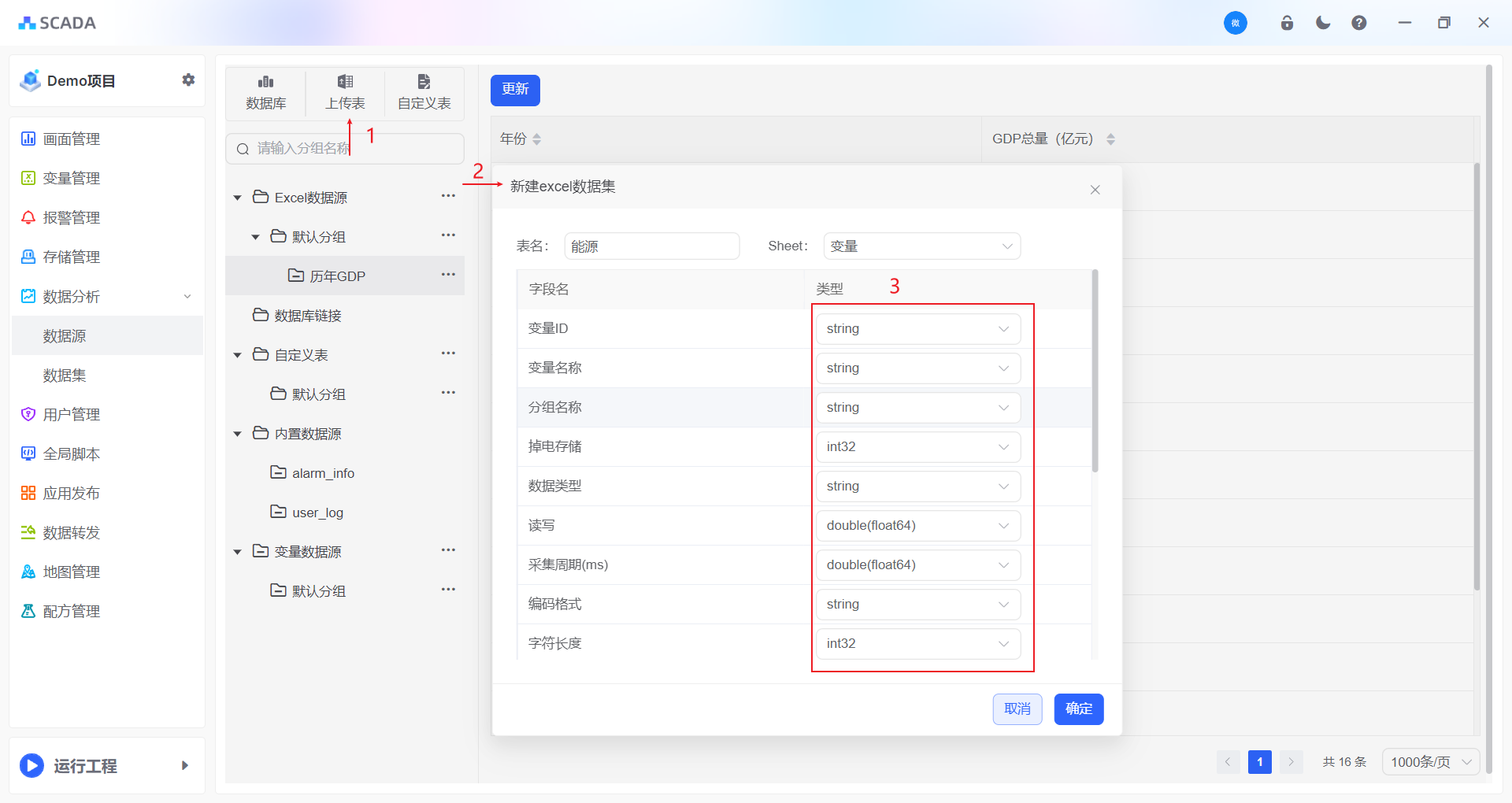Select 数据集 in the sidebar menu
This screenshot has height=803, width=1512.
point(65,376)
